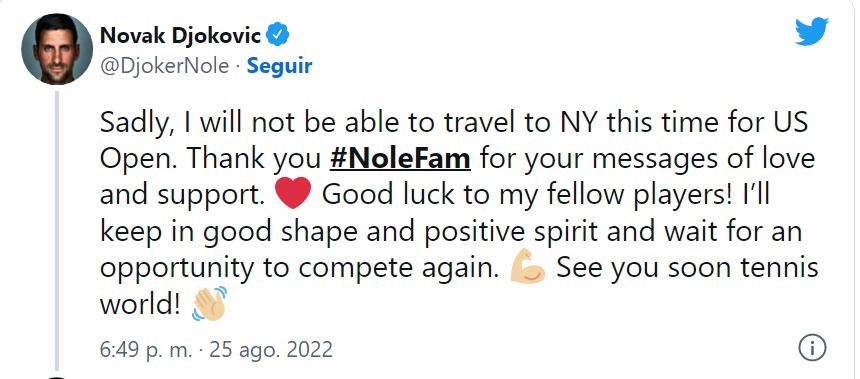Click the 6:49 p. m. timestamp
The height and width of the screenshot is (379, 860).
pyautogui.click(x=146, y=349)
